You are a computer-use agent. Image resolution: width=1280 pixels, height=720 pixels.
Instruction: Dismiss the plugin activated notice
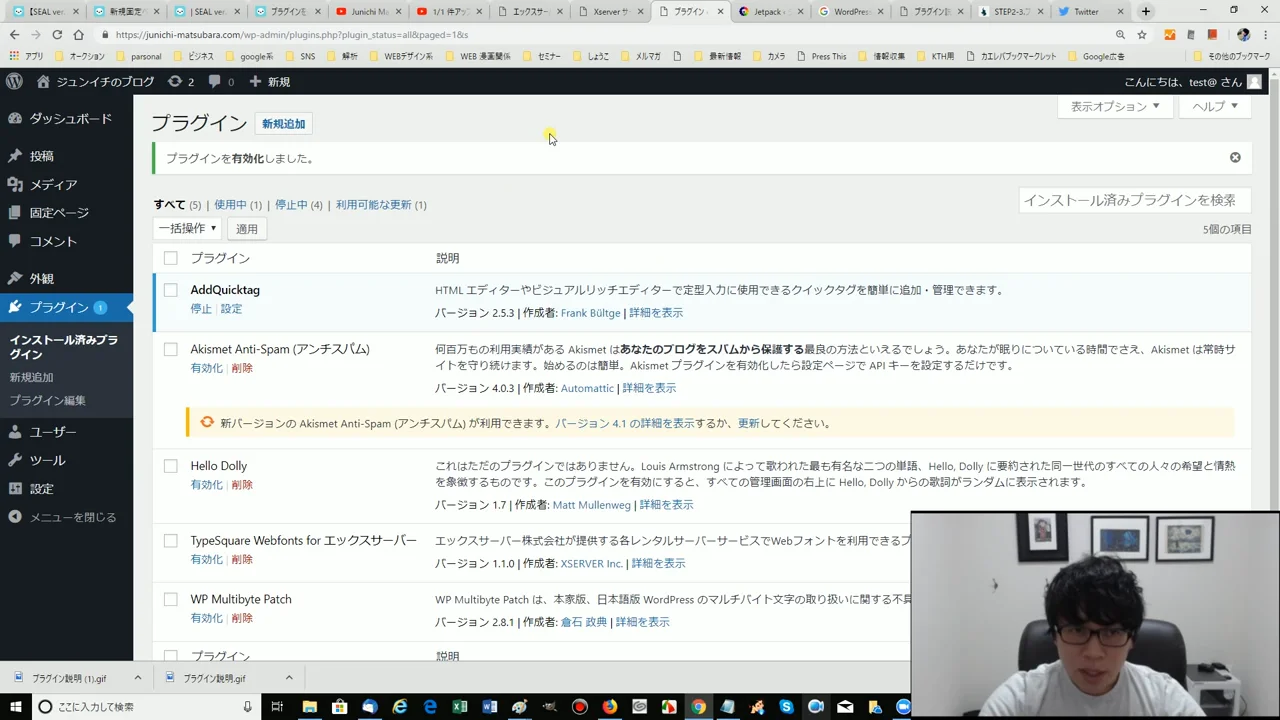(1235, 158)
